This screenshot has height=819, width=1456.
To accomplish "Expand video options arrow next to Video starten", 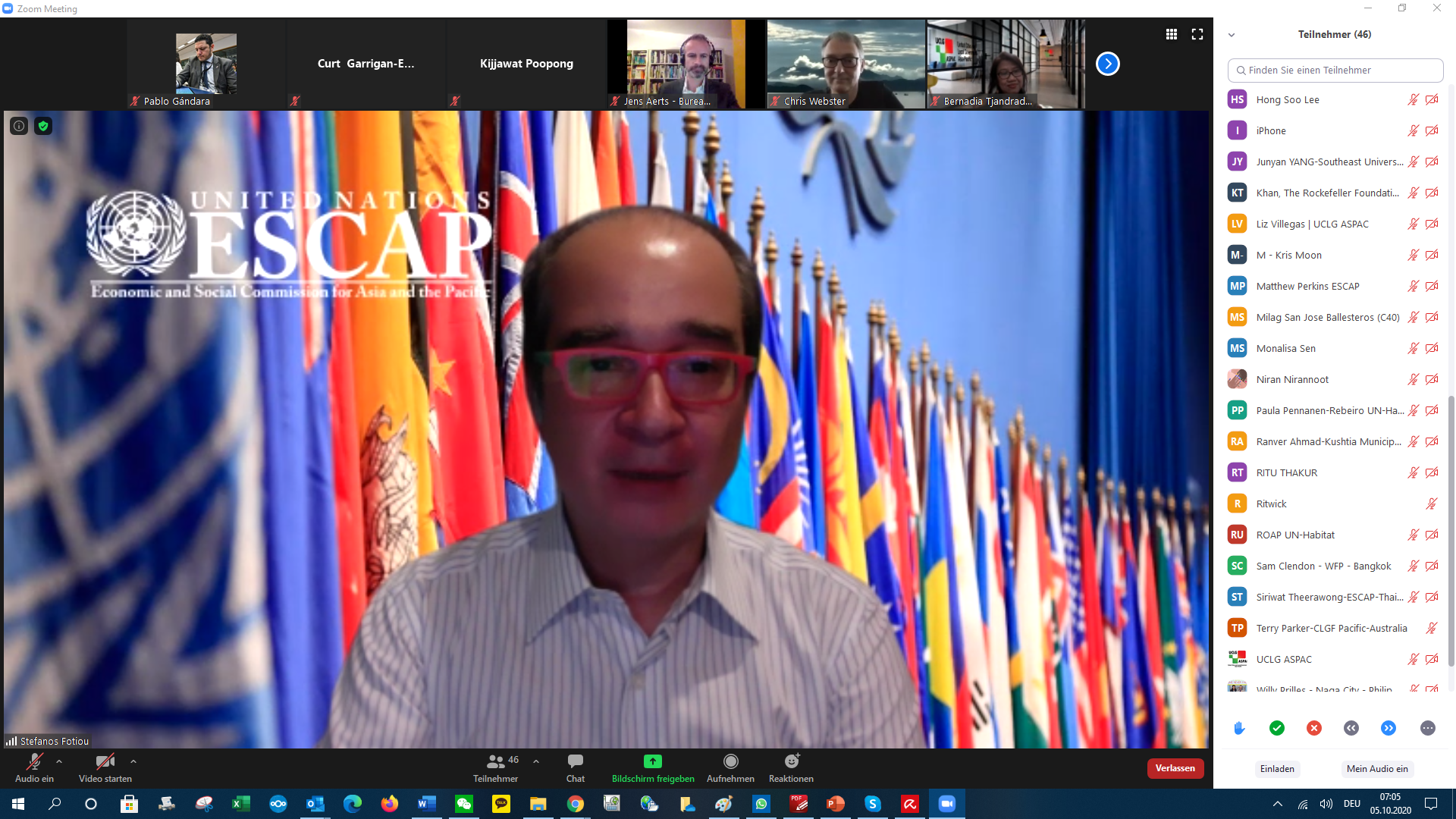I will [133, 761].
